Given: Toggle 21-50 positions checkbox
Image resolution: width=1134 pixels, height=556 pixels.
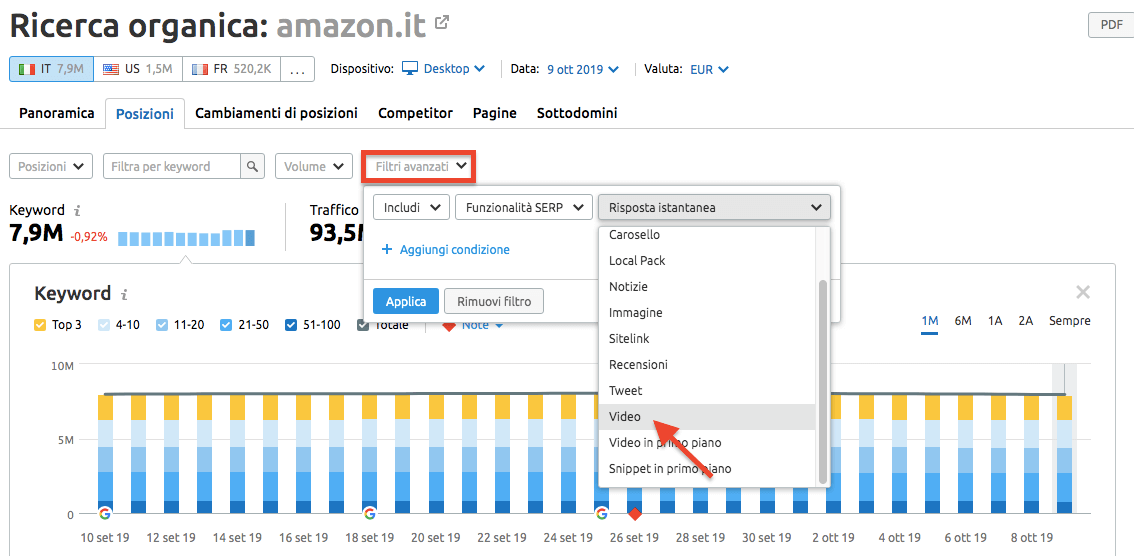Looking at the screenshot, I should 226,325.
